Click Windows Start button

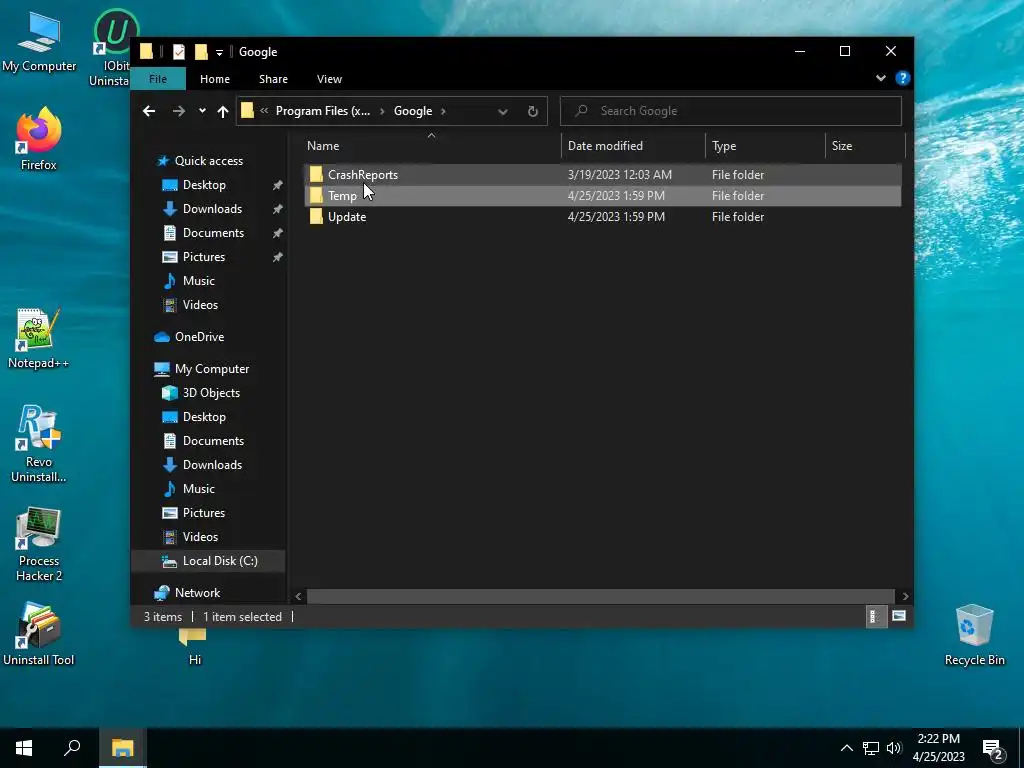click(24, 748)
